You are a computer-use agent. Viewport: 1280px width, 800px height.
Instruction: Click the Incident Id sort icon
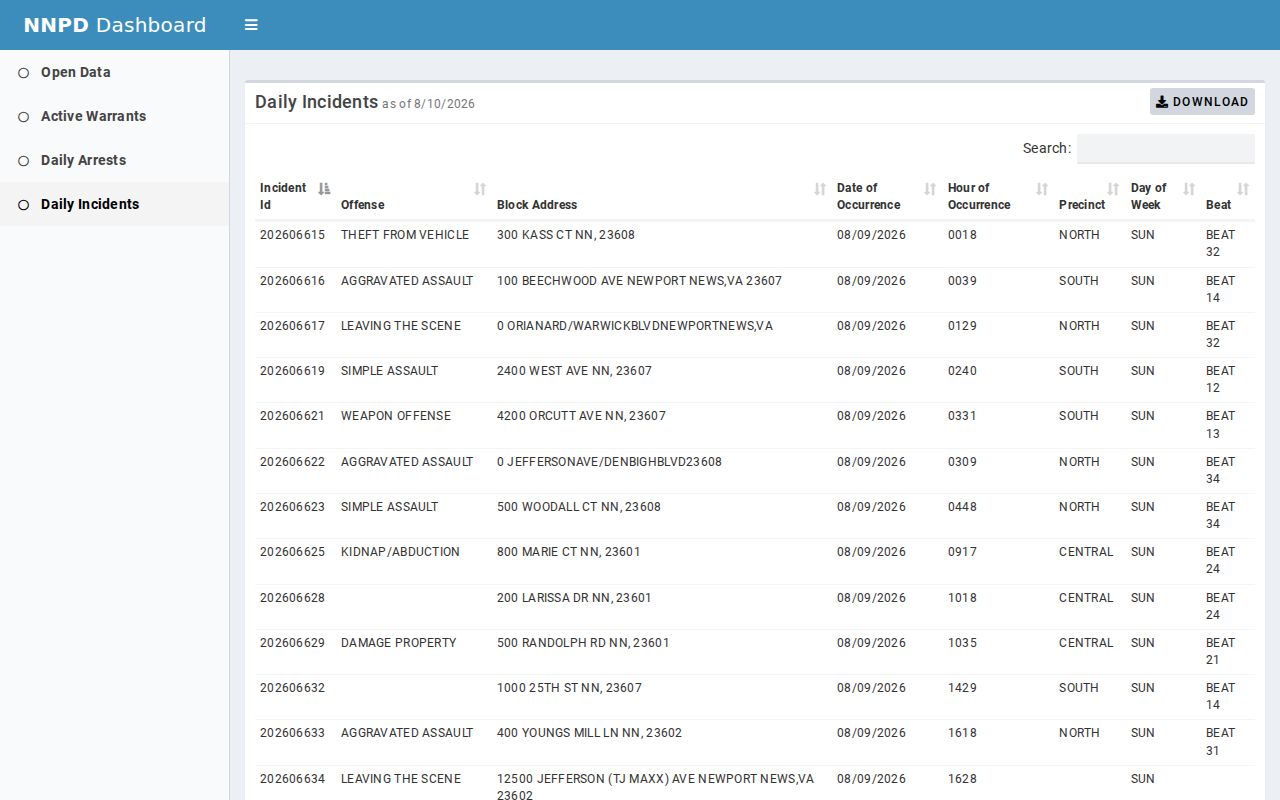323,188
